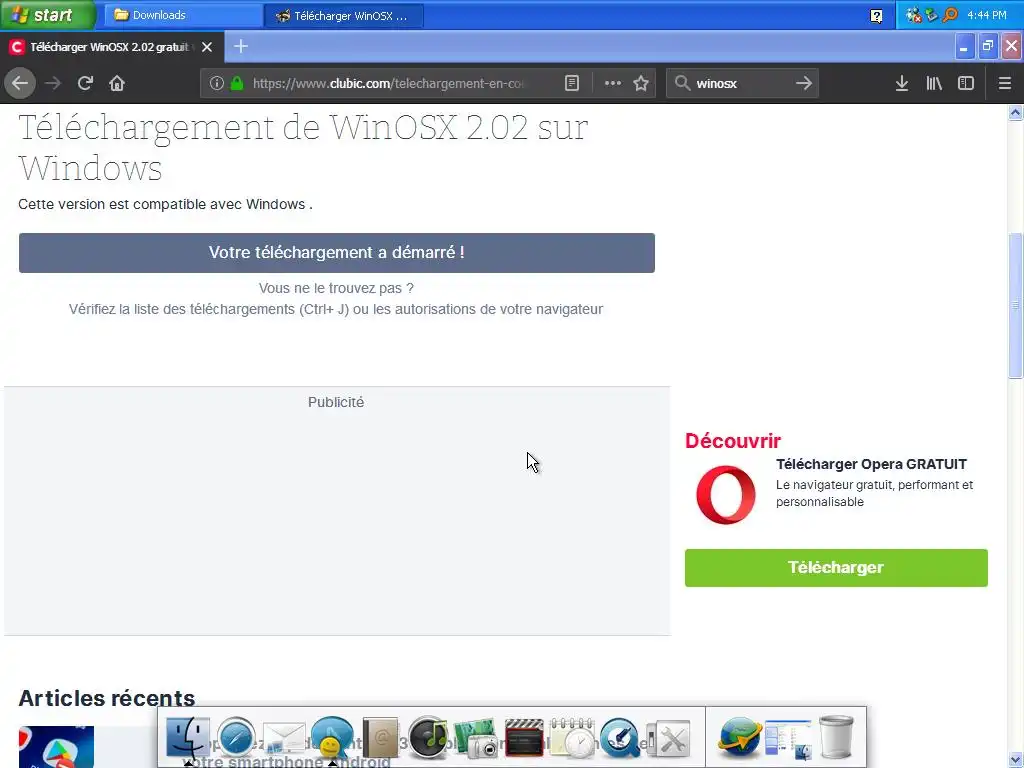Click the Télécharger de WinOSX 2.02 heading

303,147
